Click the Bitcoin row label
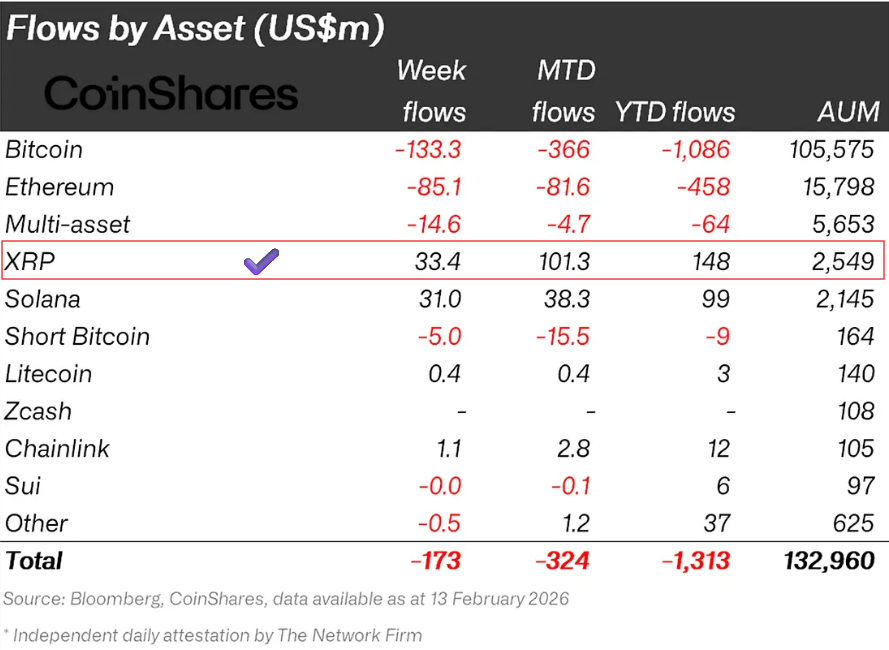Viewport: 889px width, 650px height. pos(44,150)
